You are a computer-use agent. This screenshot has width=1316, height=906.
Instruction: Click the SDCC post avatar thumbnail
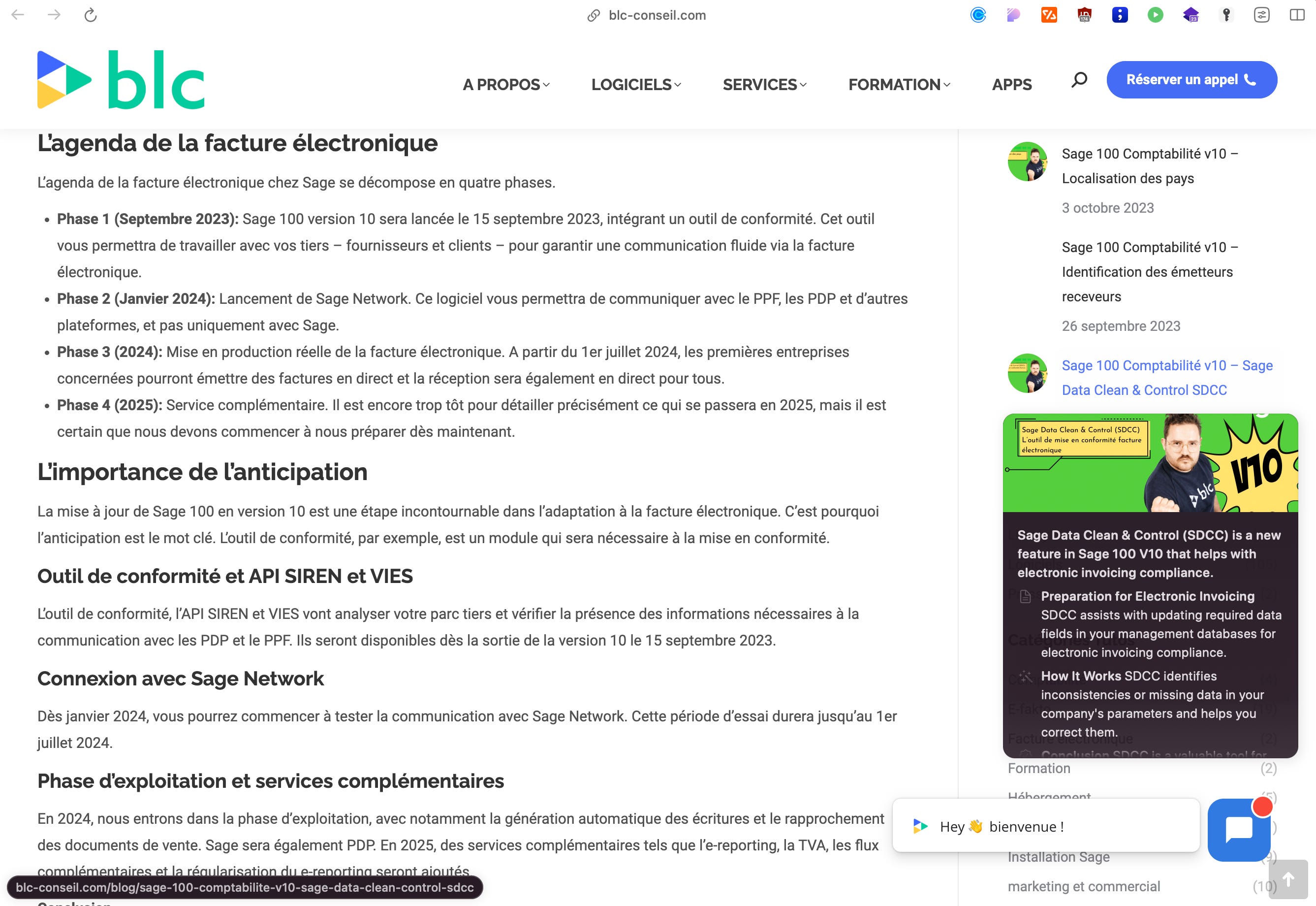[1027, 373]
